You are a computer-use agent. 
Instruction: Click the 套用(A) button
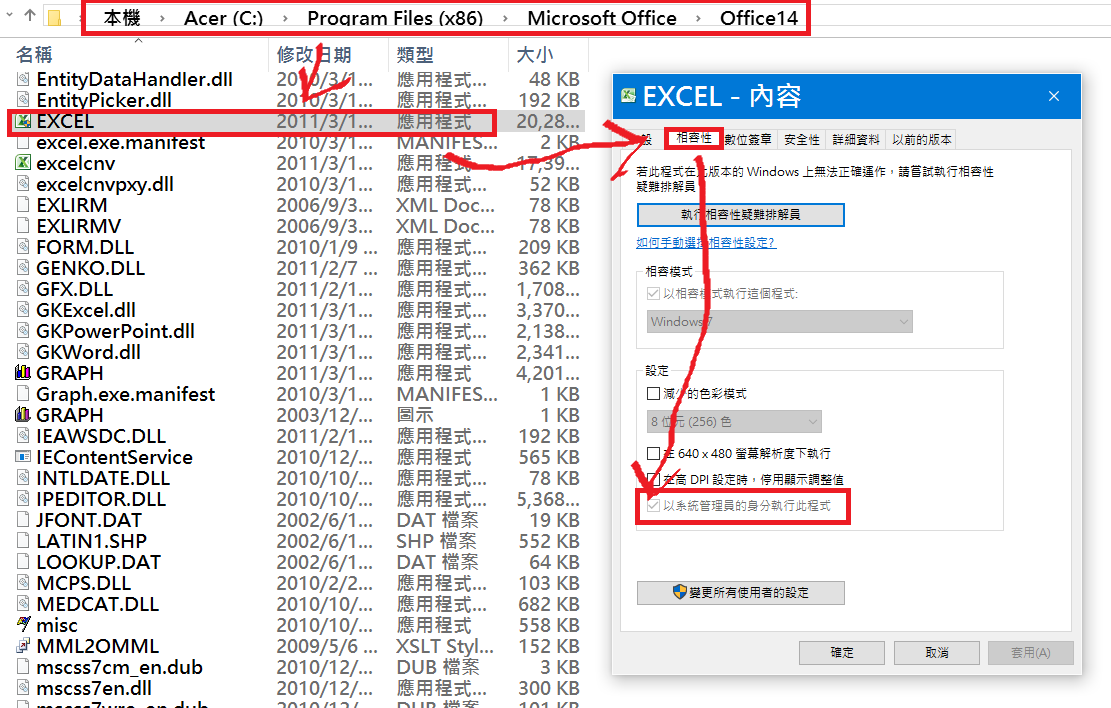pyautogui.click(x=1031, y=653)
